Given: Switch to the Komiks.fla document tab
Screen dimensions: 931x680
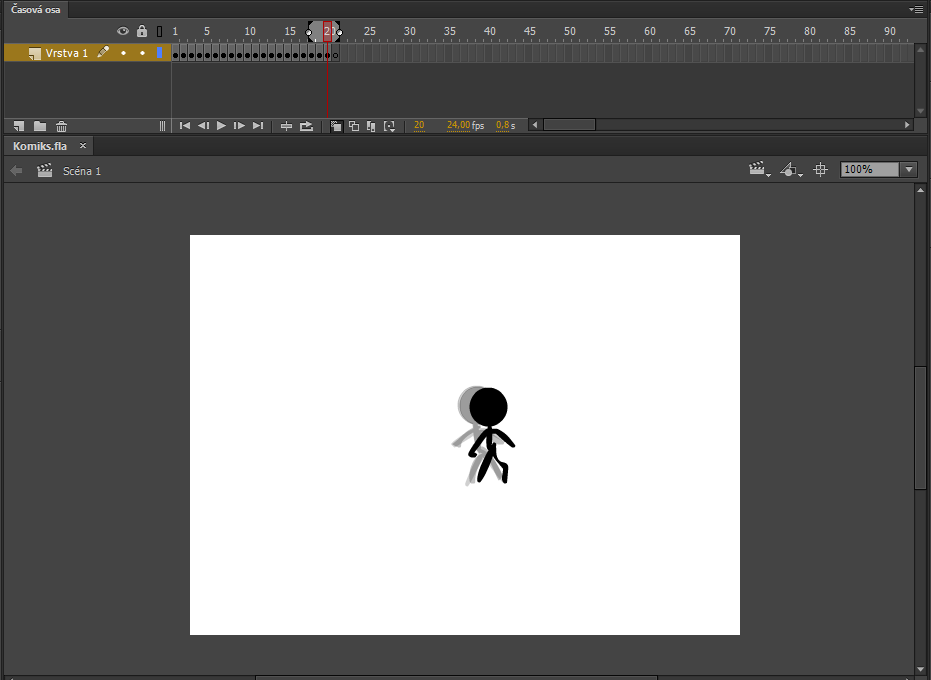Looking at the screenshot, I should point(40,146).
